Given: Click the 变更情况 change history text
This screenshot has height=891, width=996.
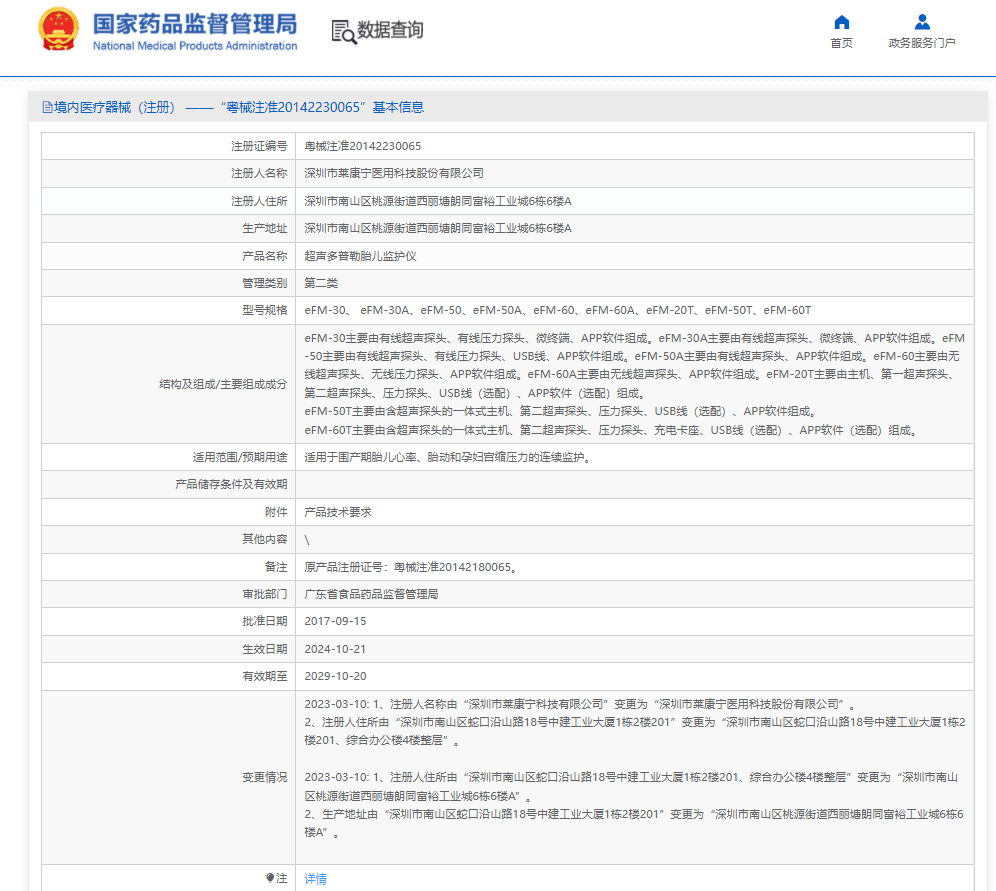Looking at the screenshot, I should pos(634,768).
